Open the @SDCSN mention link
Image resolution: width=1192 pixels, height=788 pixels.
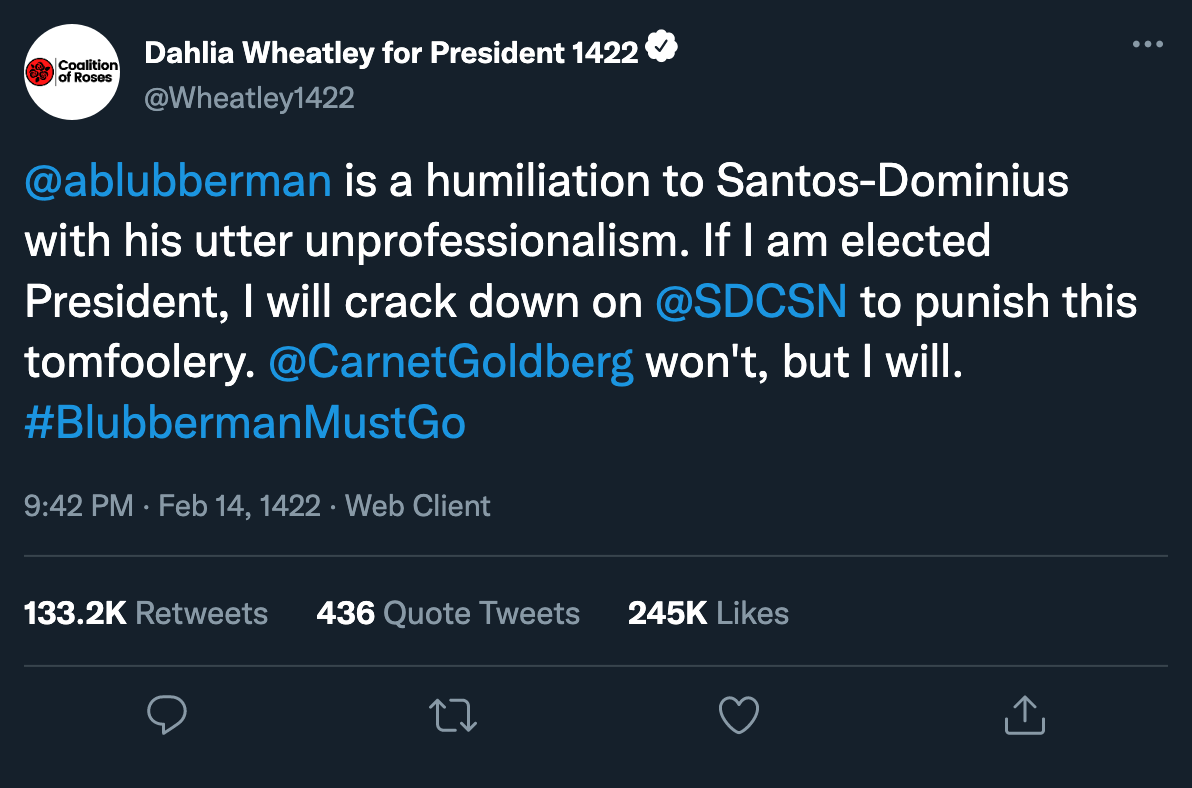(751, 301)
